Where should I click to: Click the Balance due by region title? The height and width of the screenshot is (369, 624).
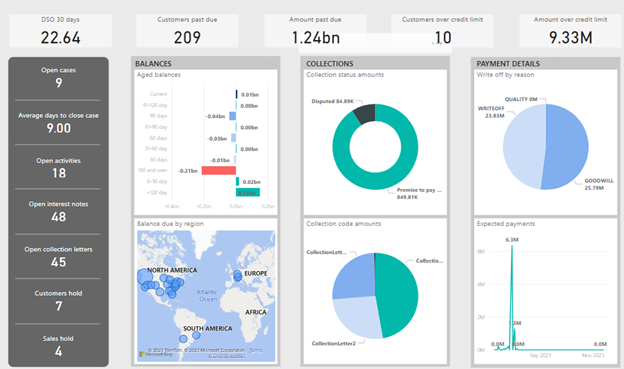(170, 224)
